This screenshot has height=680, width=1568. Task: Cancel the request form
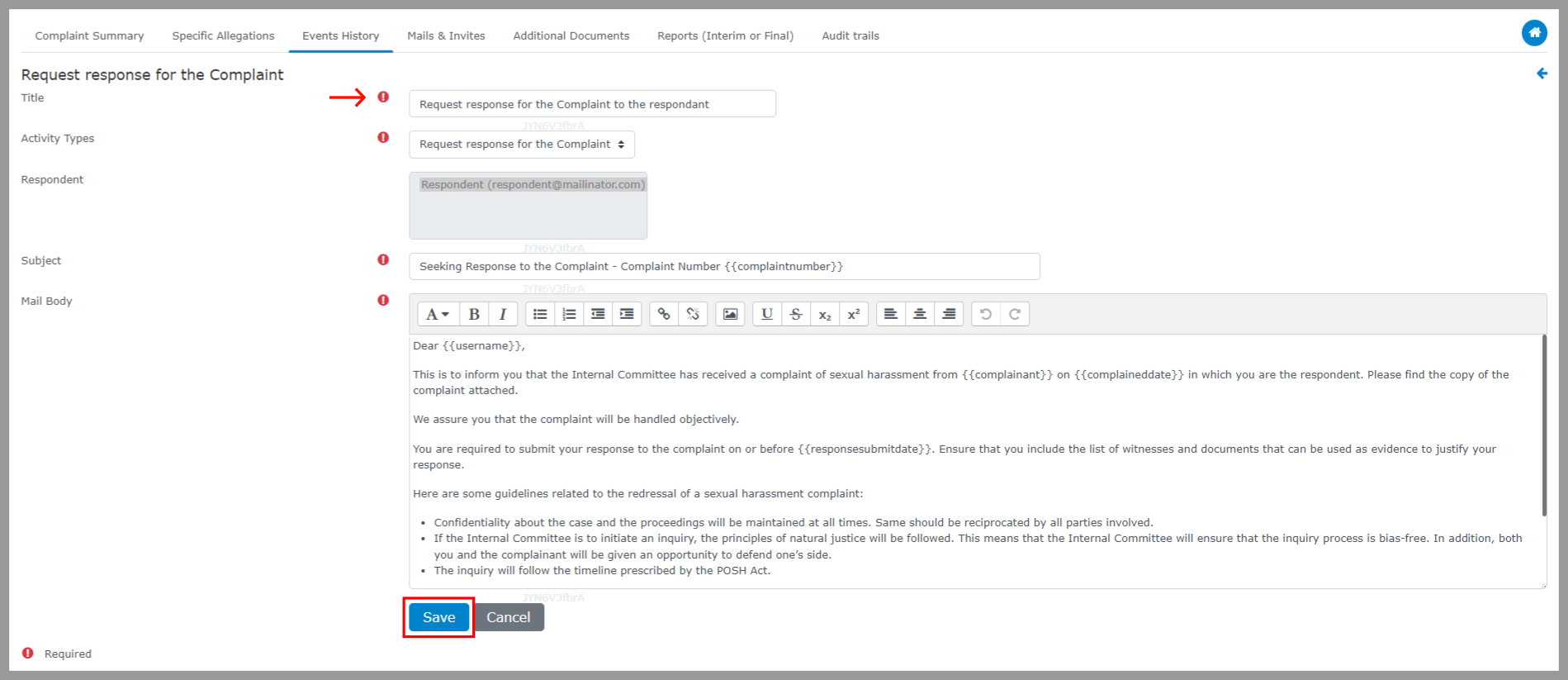[x=508, y=617]
